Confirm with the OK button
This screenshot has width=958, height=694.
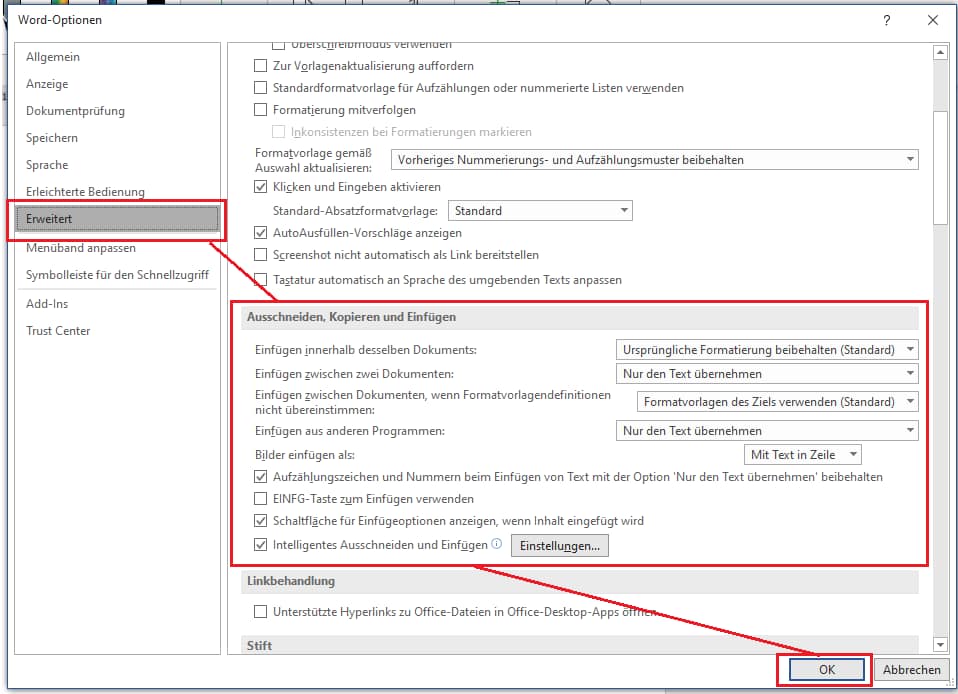(826, 670)
